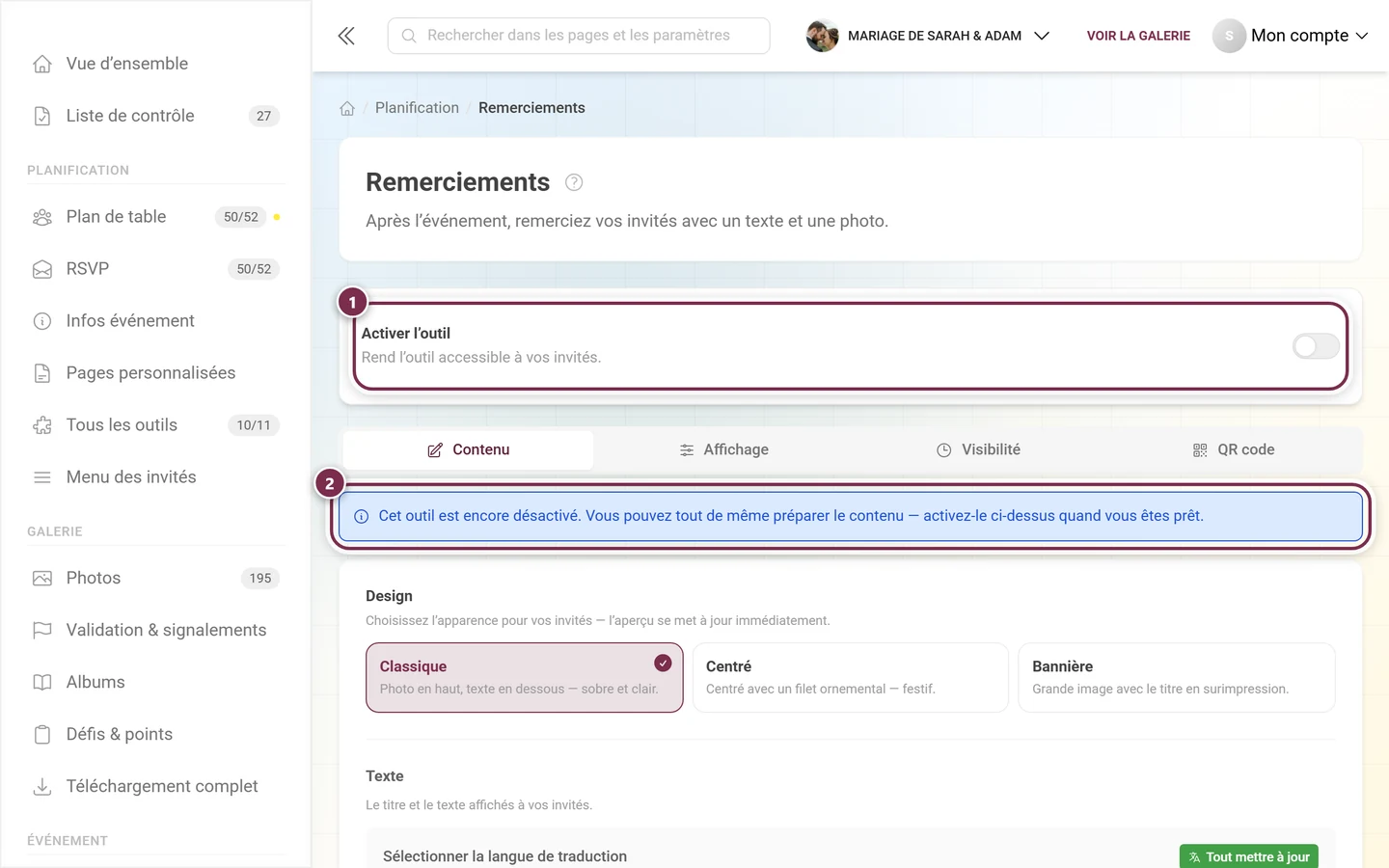Click the Vue d'ensemble home icon
The width and height of the screenshot is (1389, 868).
point(42,64)
